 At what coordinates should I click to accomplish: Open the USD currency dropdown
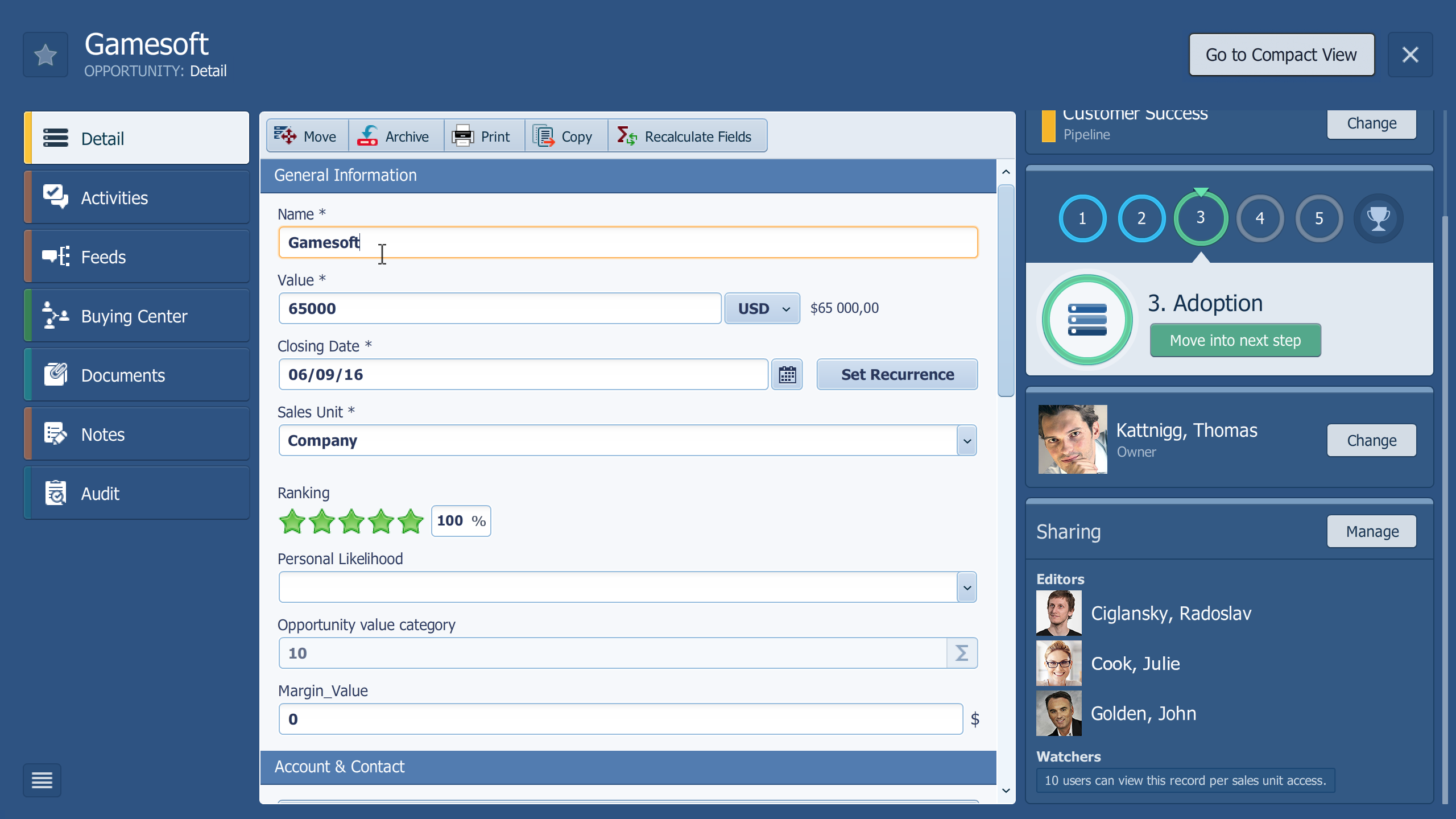[x=762, y=308]
